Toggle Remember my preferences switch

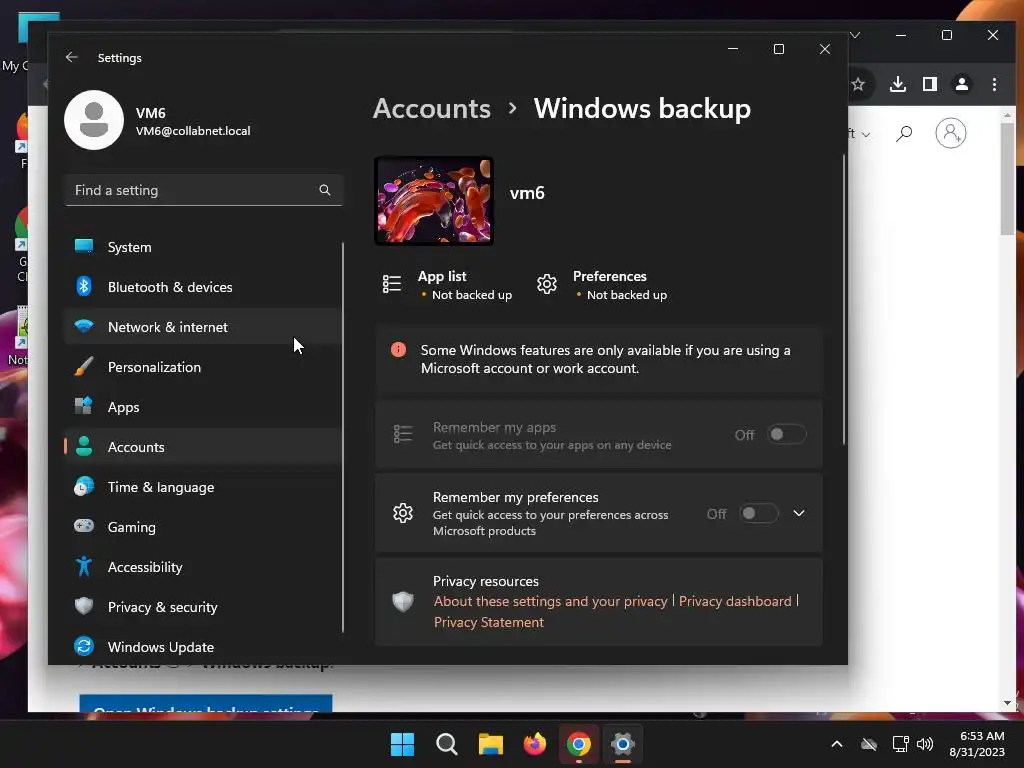(x=759, y=513)
